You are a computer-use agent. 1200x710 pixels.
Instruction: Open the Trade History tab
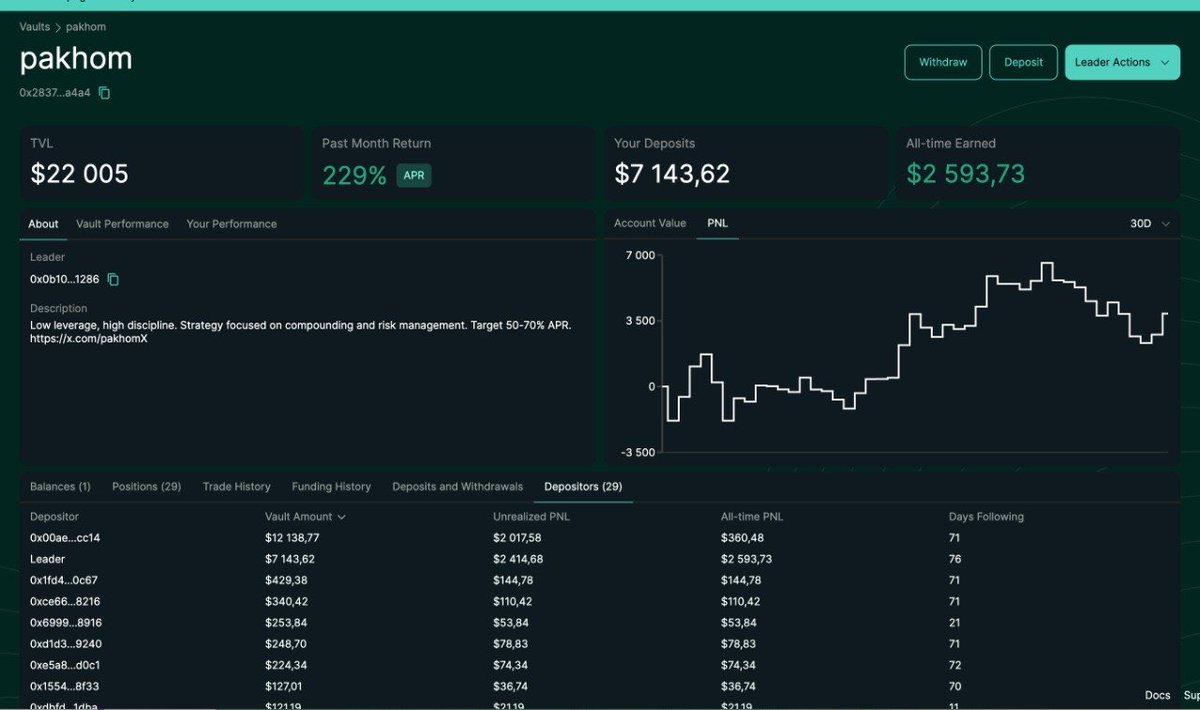click(x=236, y=487)
